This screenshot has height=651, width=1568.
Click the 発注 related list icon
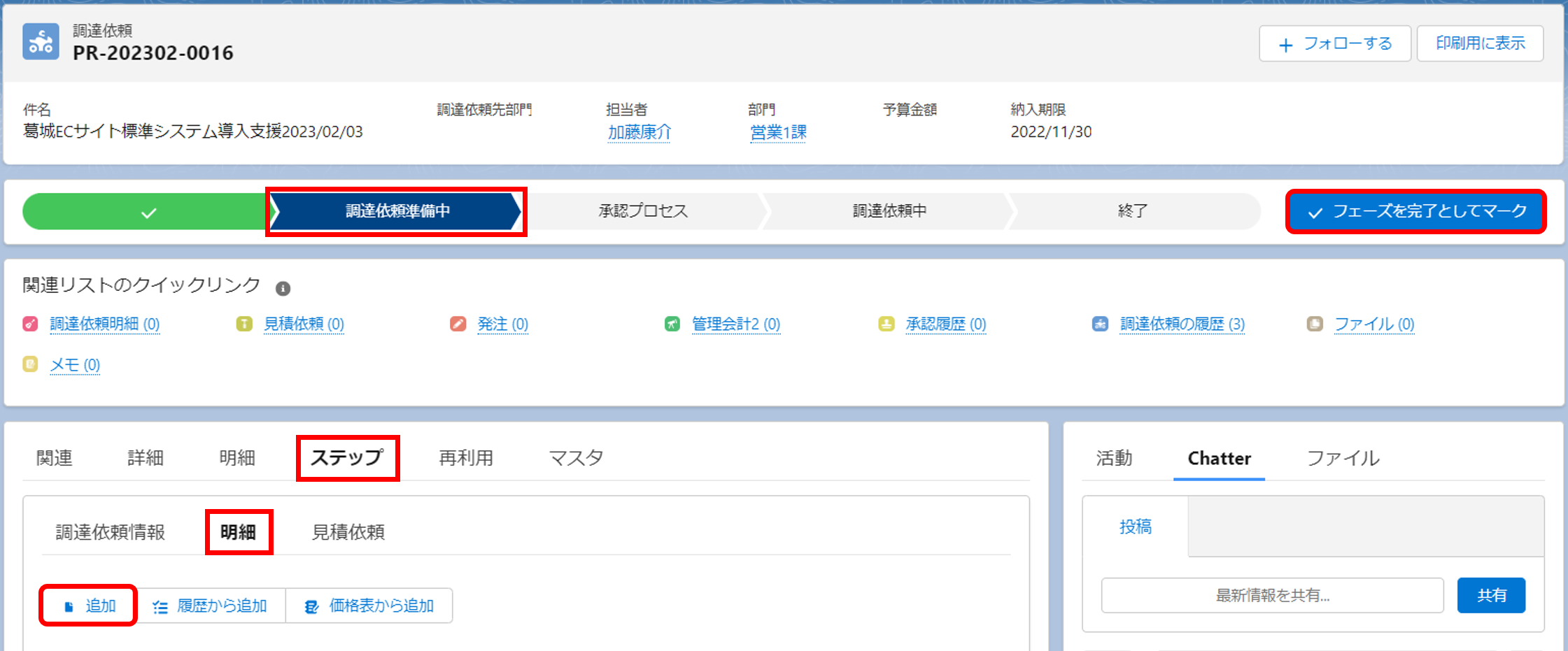coord(458,324)
